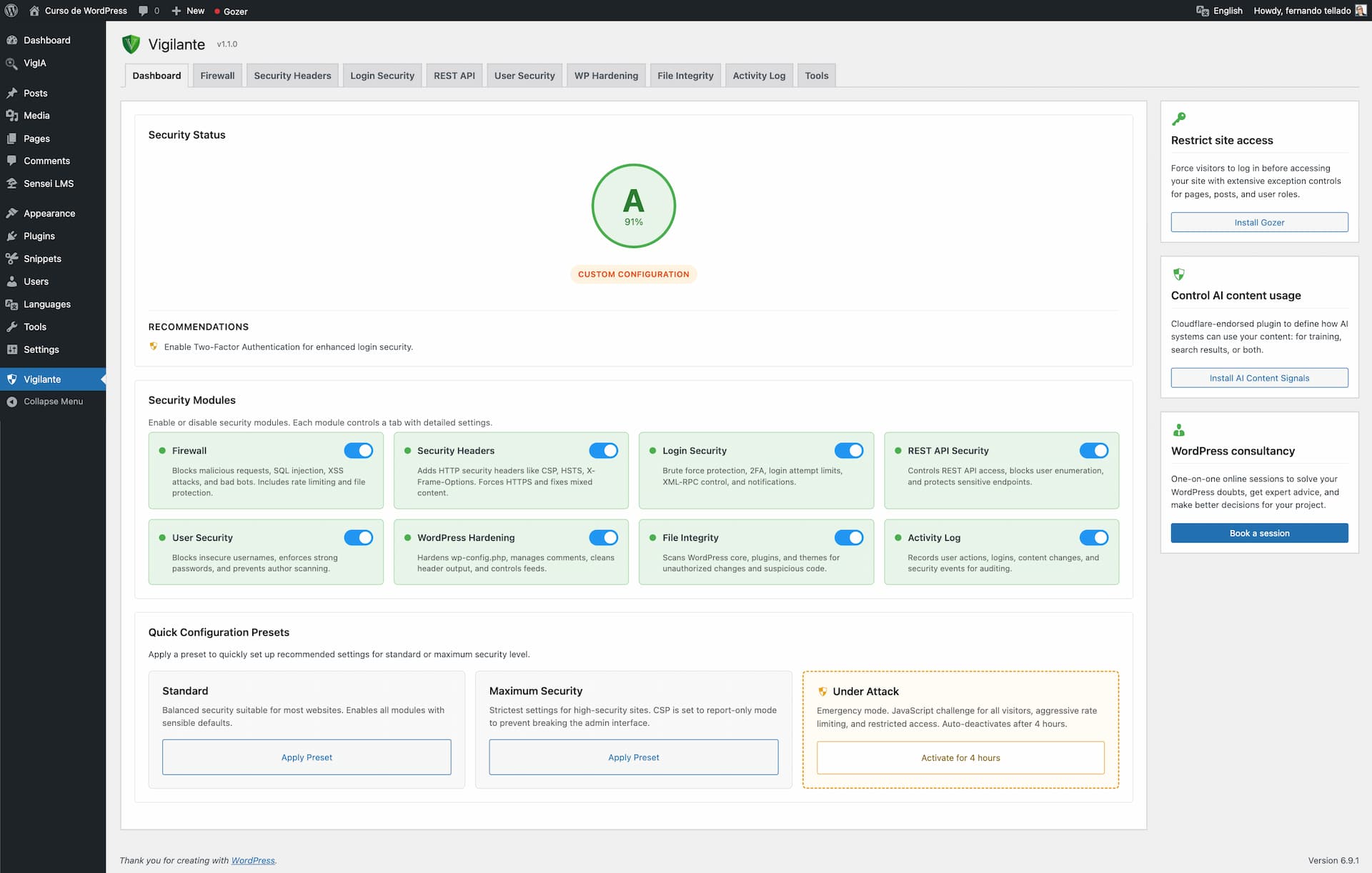Click the translation icon next to English

[x=1203, y=11]
